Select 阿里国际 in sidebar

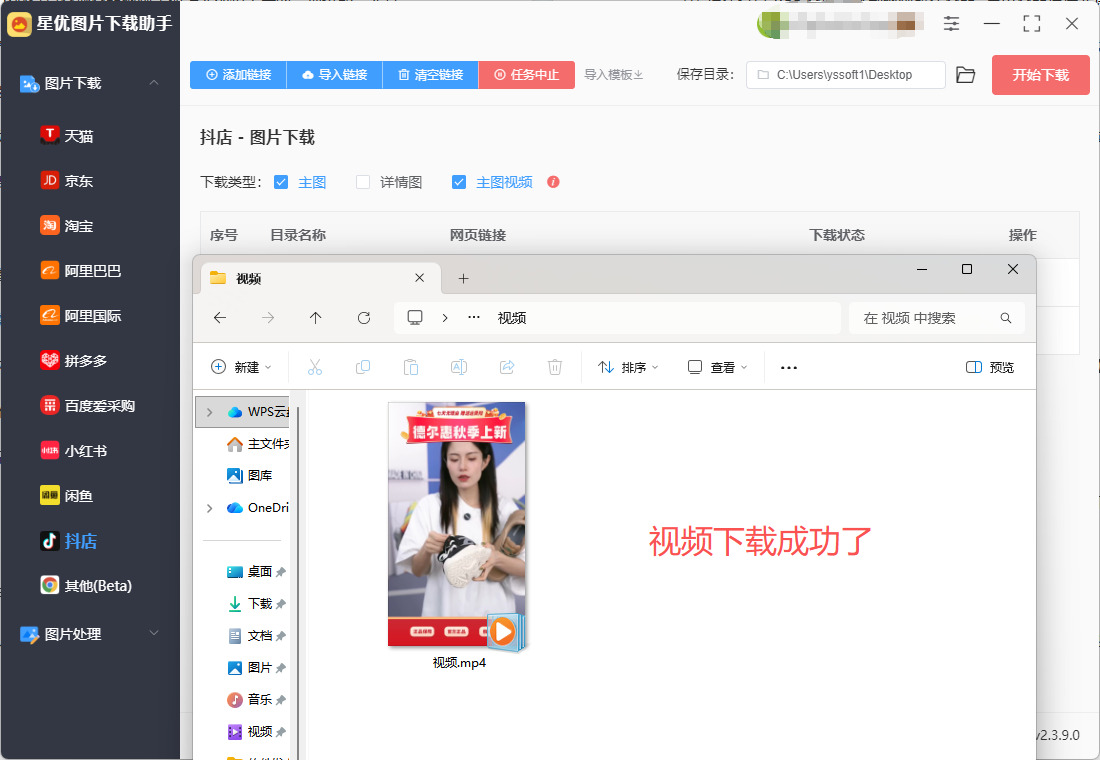[81, 315]
